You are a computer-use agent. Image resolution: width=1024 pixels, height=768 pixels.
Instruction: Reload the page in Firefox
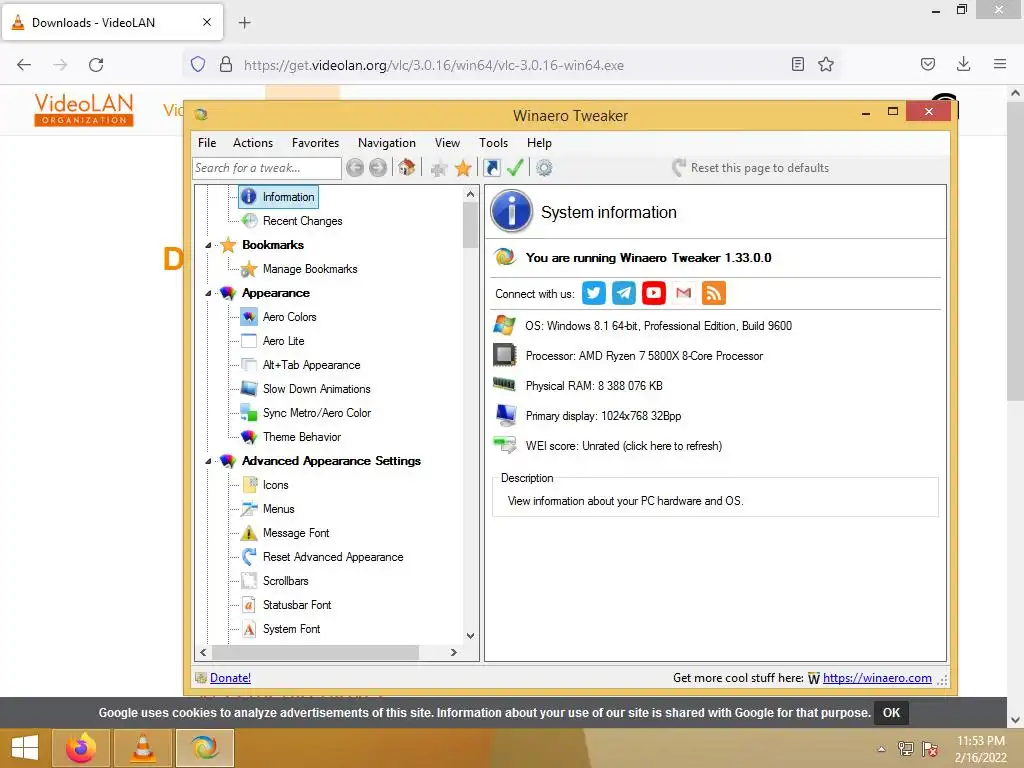pos(96,65)
